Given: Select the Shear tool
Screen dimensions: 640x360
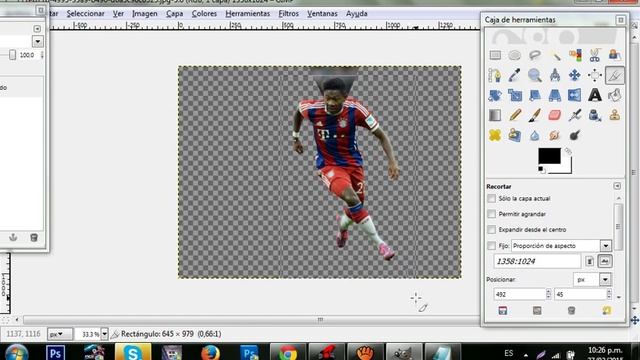Looking at the screenshot, I should [535, 95].
